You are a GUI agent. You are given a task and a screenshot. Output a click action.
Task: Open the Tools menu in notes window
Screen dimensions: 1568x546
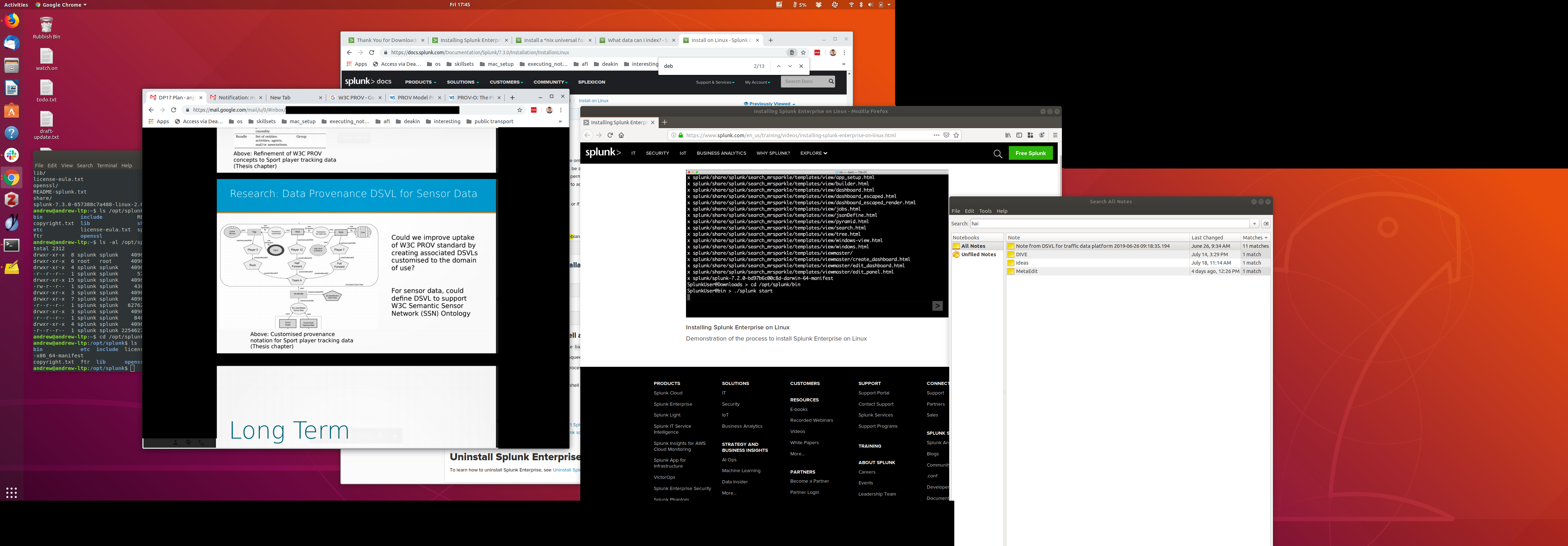[x=985, y=211]
